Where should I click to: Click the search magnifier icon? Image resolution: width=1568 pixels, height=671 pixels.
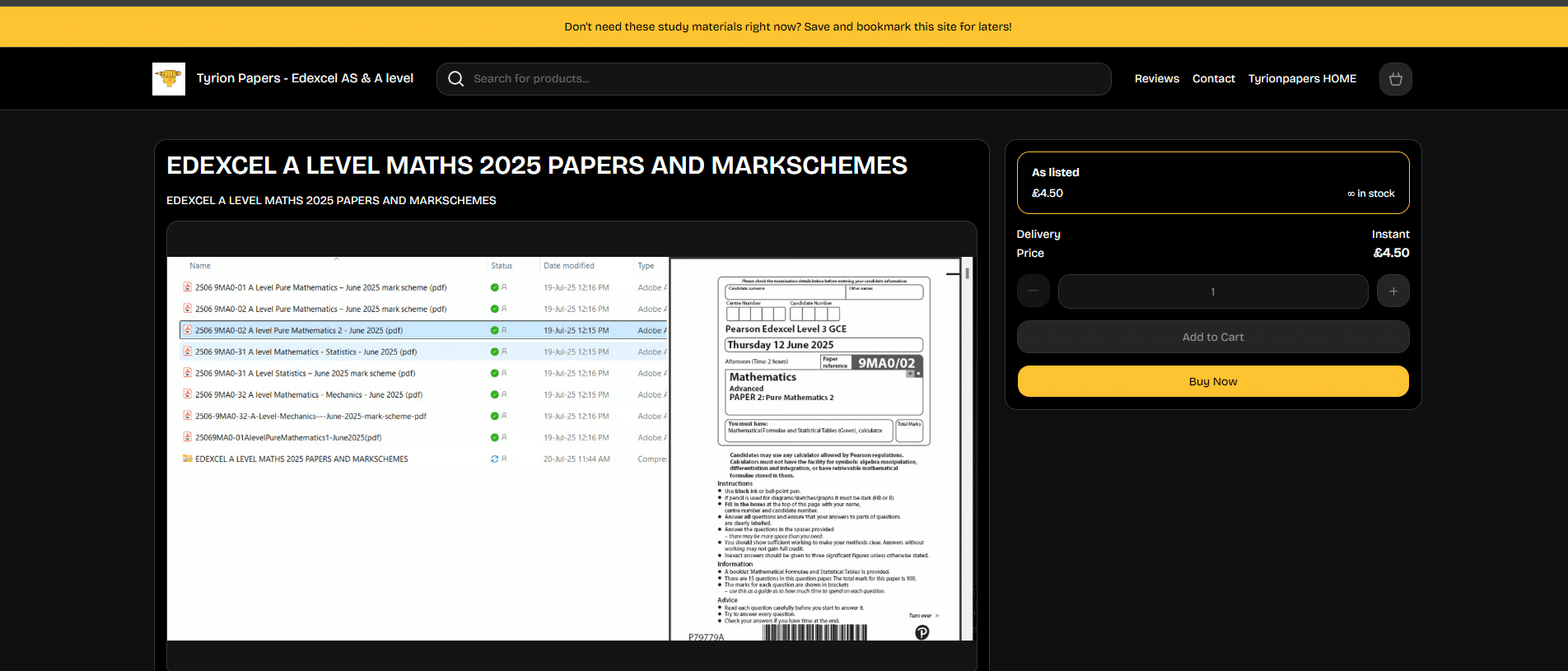[x=455, y=79]
